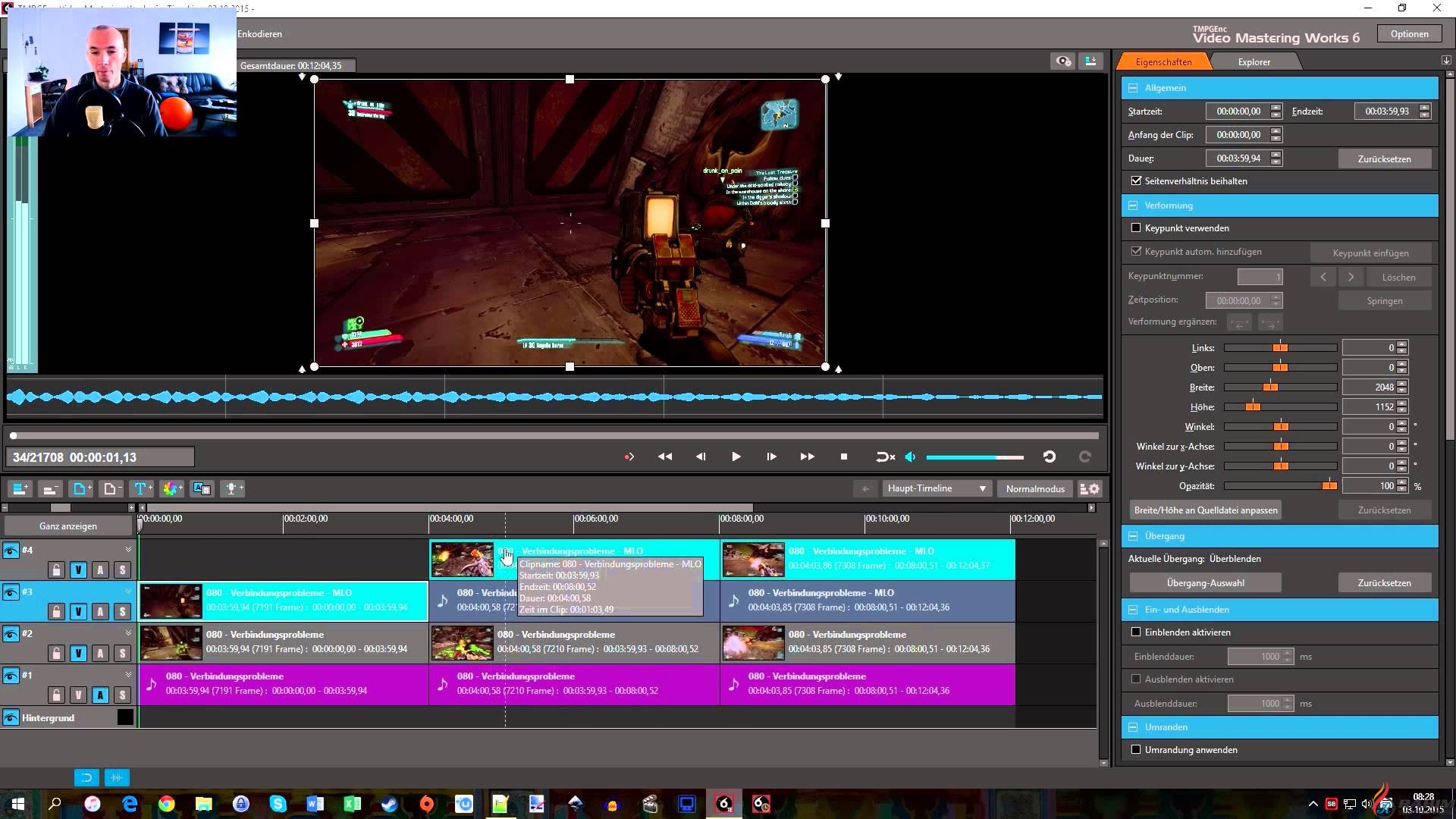Click the add clip file icon
Screen dimensions: 1456x819
point(80,489)
